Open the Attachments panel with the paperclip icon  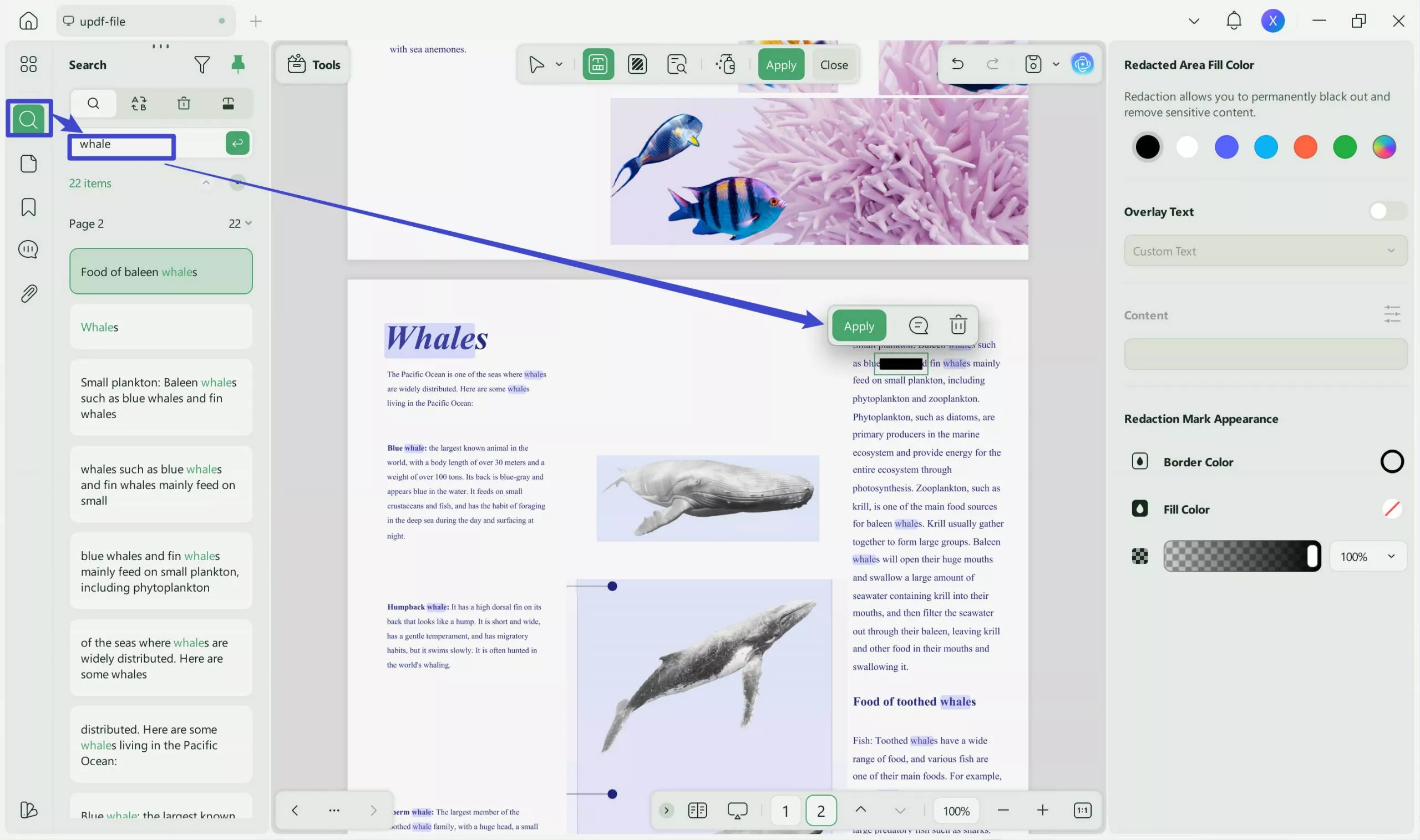click(28, 293)
